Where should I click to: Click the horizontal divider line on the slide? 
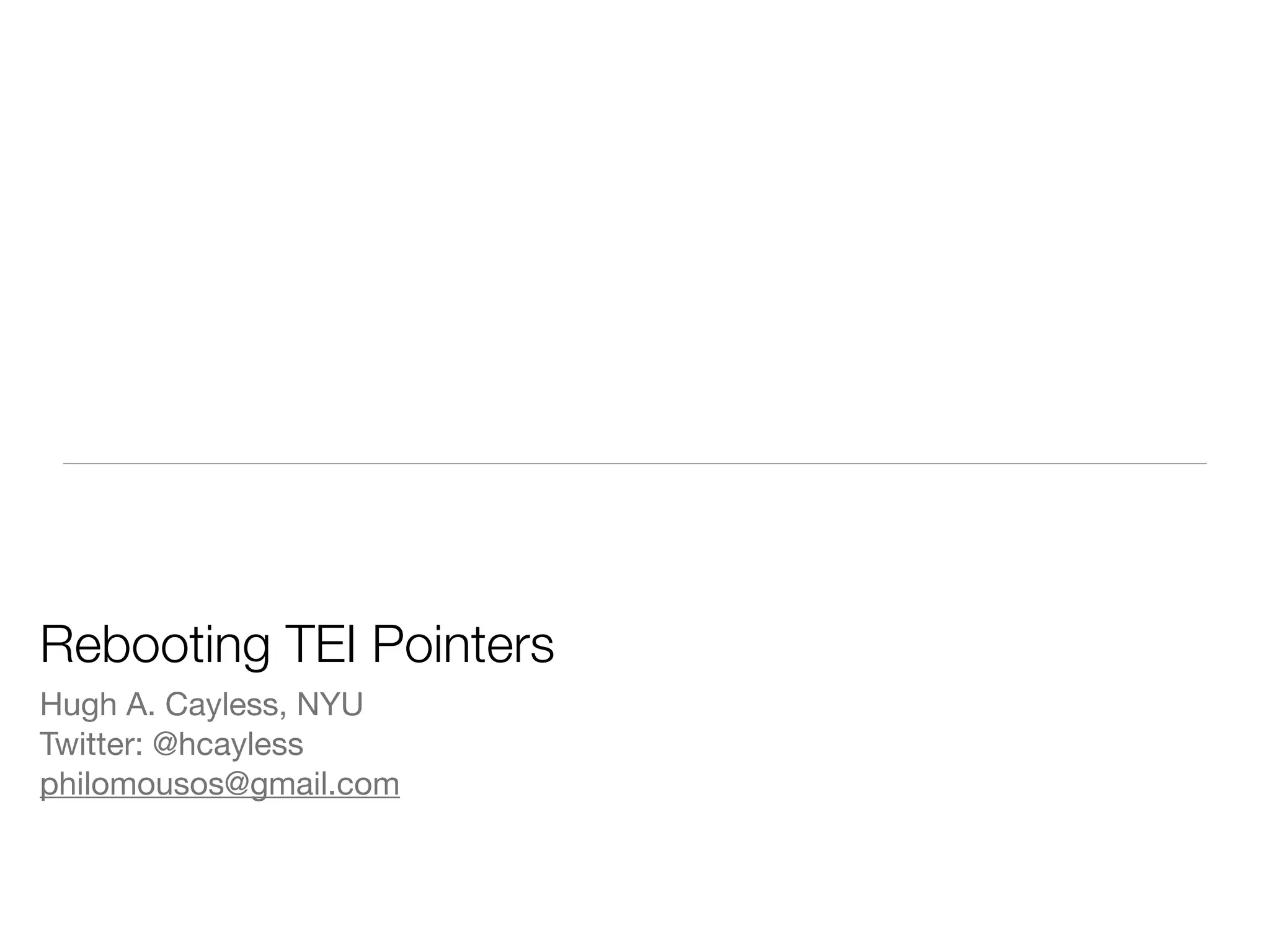click(x=635, y=464)
